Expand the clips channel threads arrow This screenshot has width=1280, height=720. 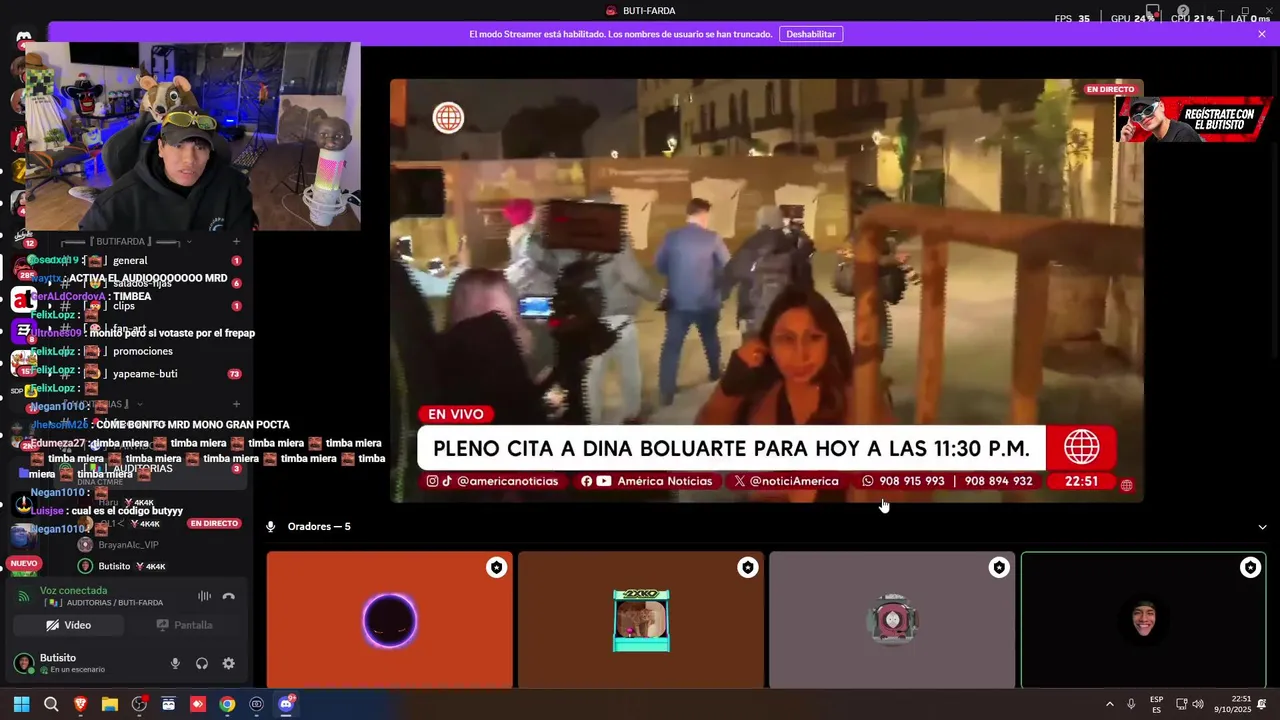[50, 306]
